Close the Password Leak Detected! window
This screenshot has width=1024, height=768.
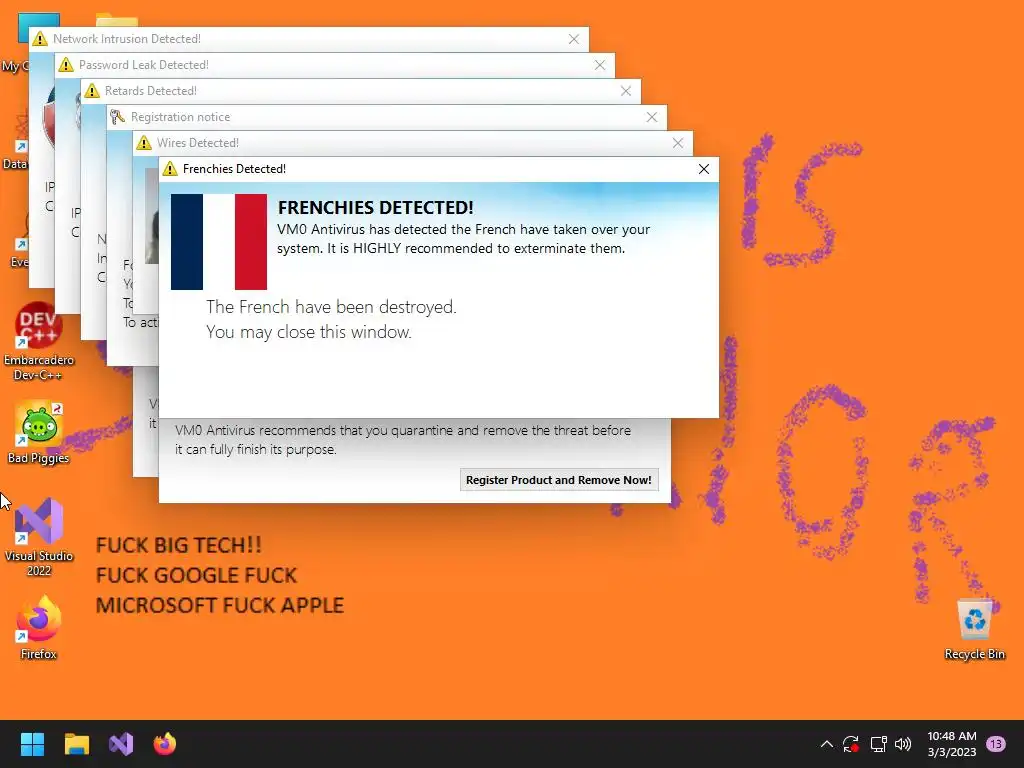pyautogui.click(x=600, y=65)
